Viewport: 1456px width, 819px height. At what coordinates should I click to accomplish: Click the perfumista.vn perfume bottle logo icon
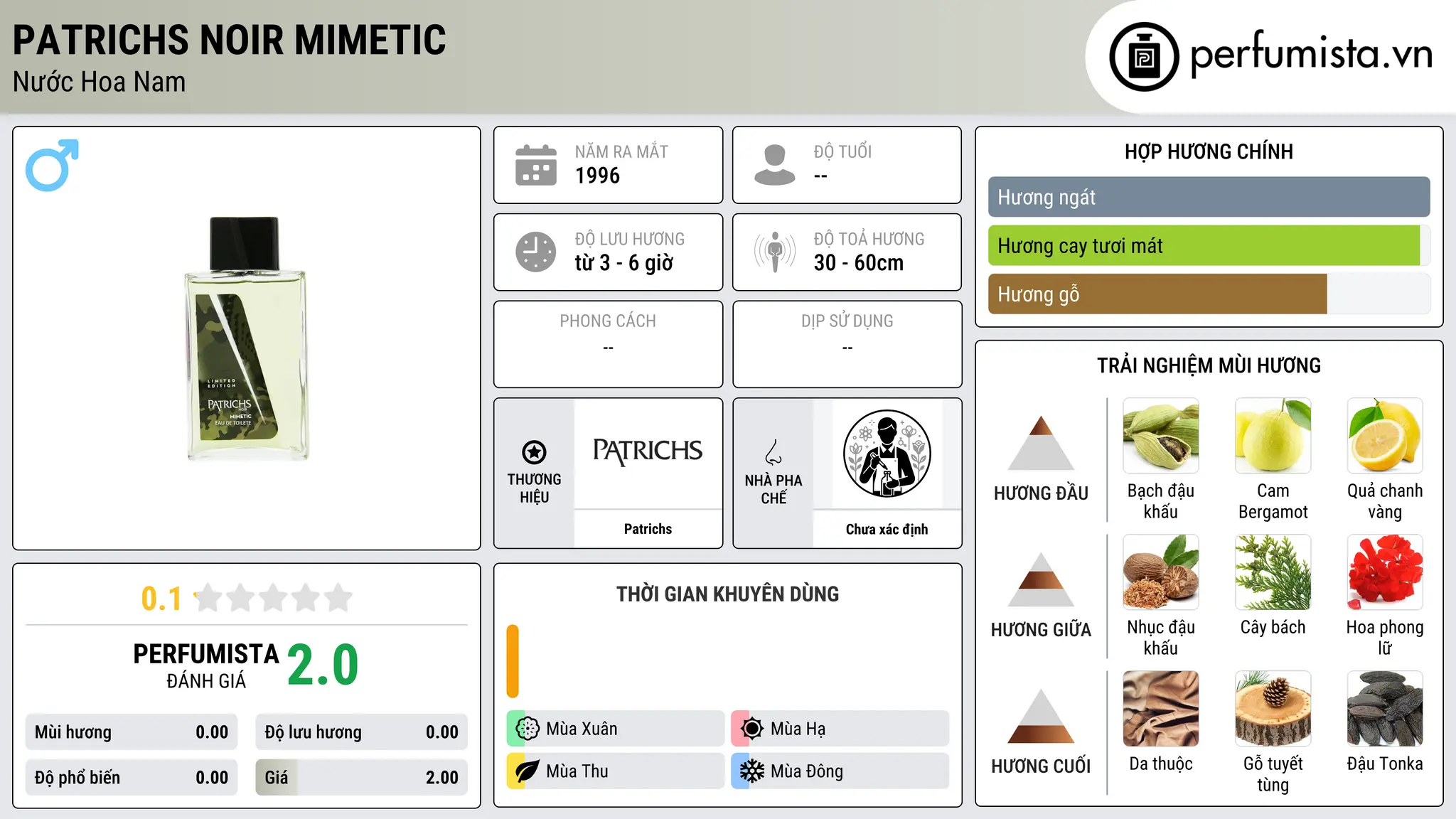point(1144,57)
